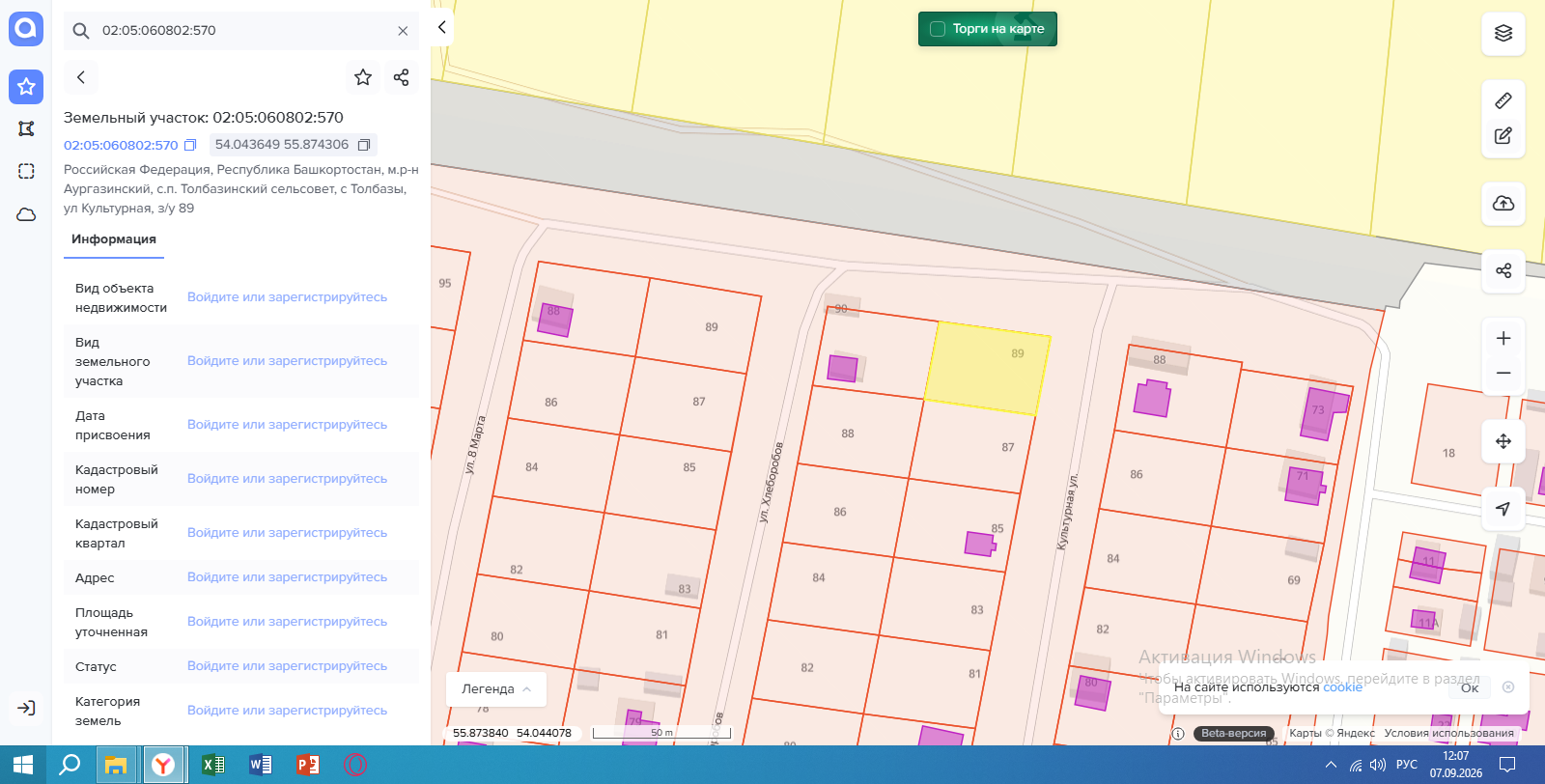Viewport: 1545px width, 784px height.
Task: Share parcel using panel share icon
Action: click(401, 77)
